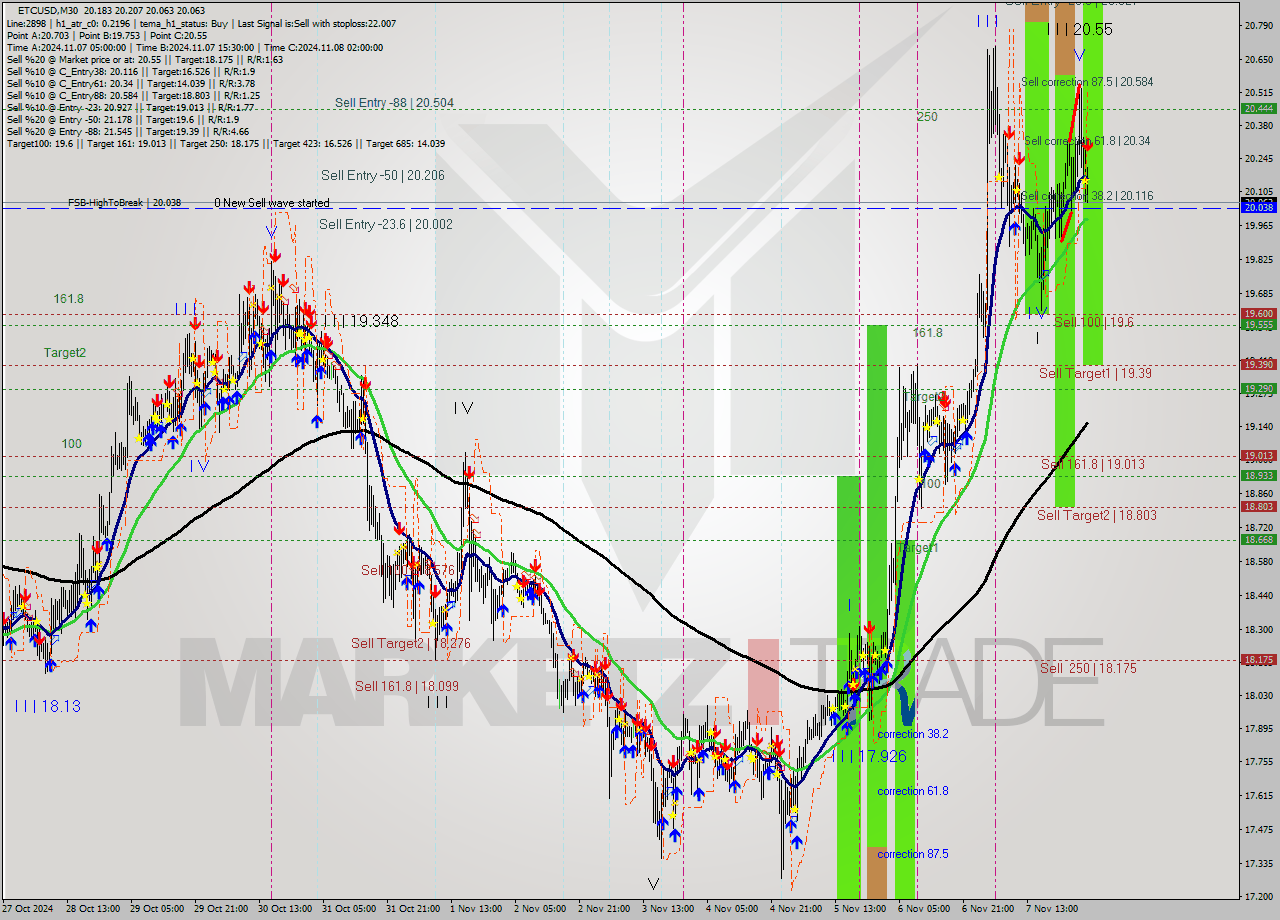This screenshot has height=920, width=1280.
Task: Select the '30 Oct 13:00' time label
Action: click(x=284, y=909)
